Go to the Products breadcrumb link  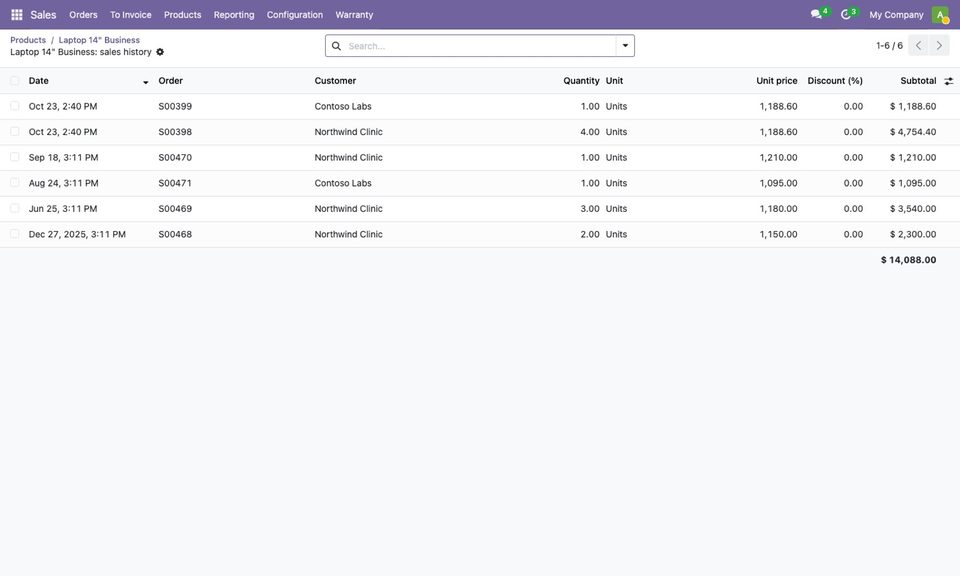pyautogui.click(x=28, y=40)
